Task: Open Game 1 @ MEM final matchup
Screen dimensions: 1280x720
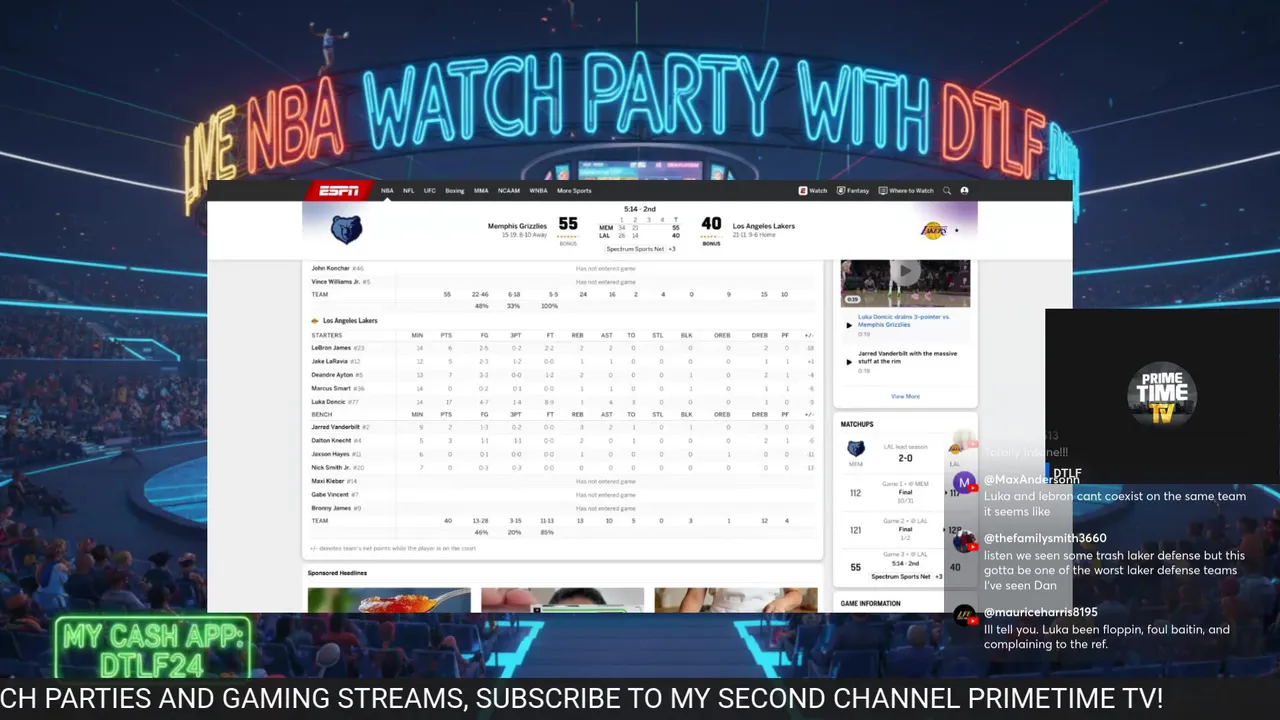Action: 905,493
